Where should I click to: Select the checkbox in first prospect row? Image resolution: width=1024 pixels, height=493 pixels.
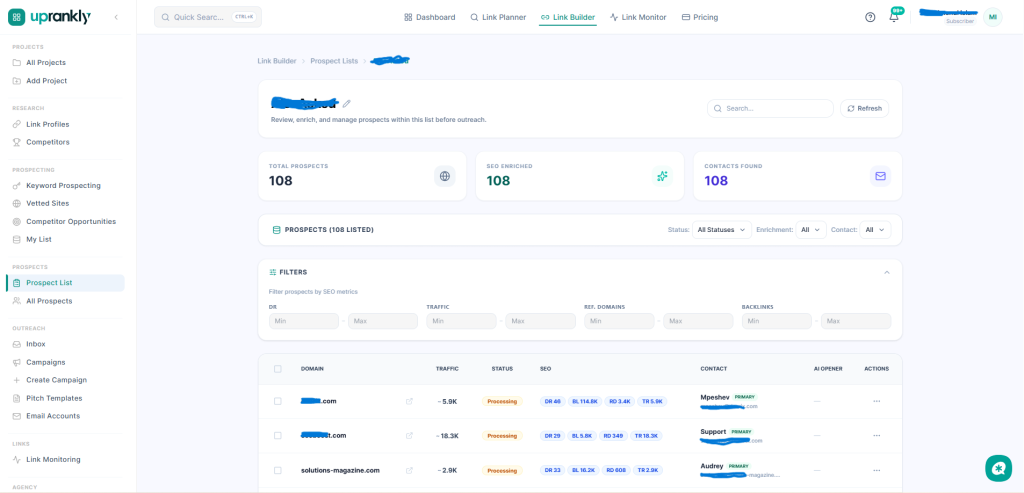coord(278,401)
